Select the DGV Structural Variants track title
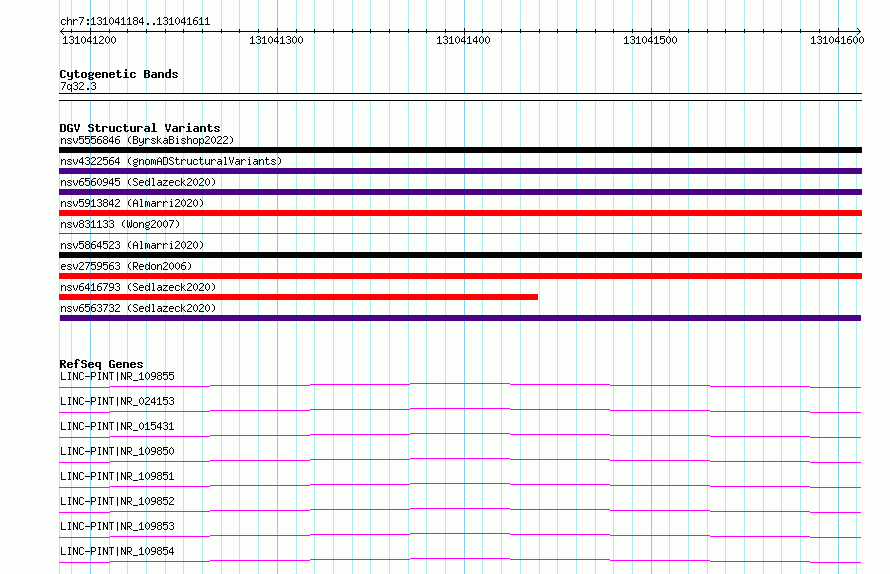The height and width of the screenshot is (574, 890). (140, 128)
